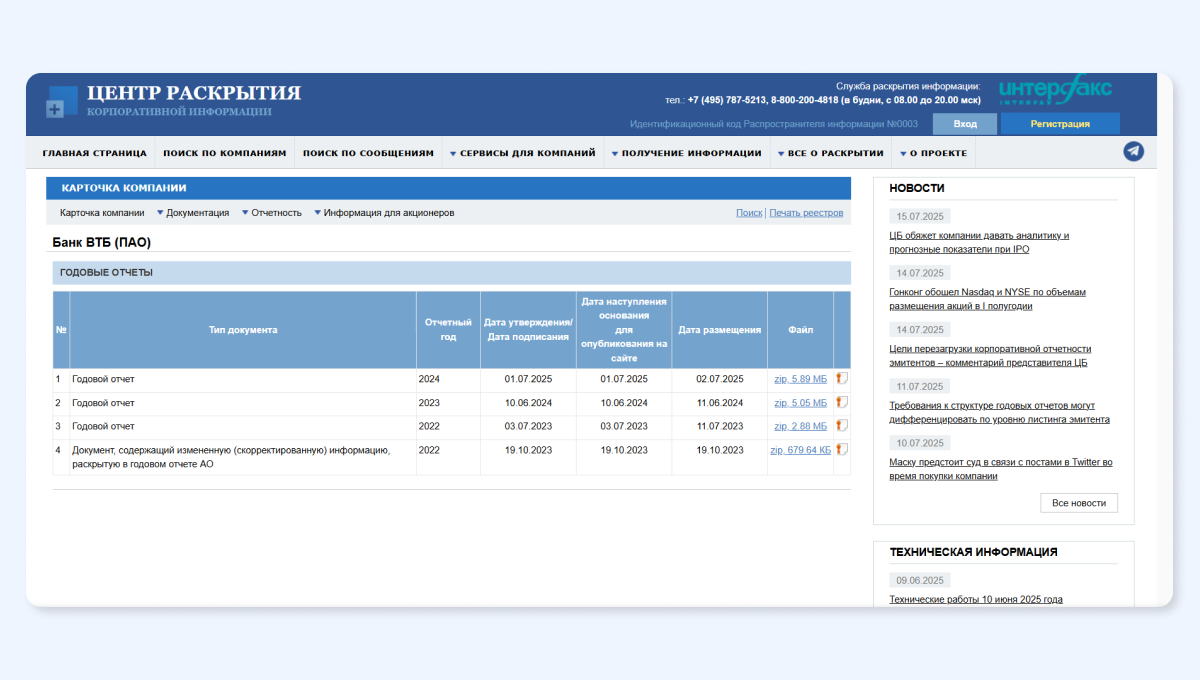
Task: Click the phone number +7 (495) 787-5213
Action: pyautogui.click(x=727, y=100)
